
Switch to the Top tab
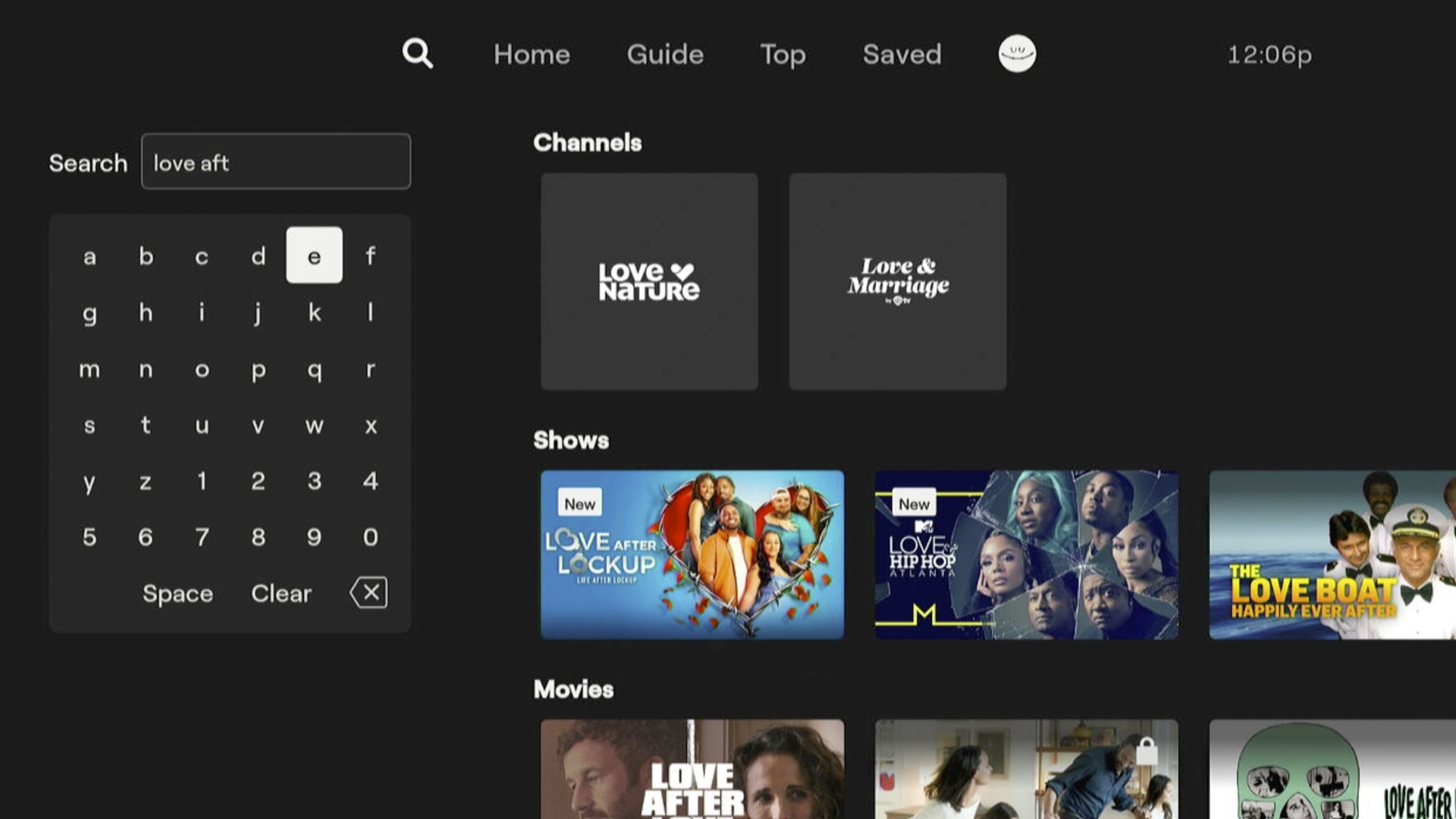tap(783, 55)
